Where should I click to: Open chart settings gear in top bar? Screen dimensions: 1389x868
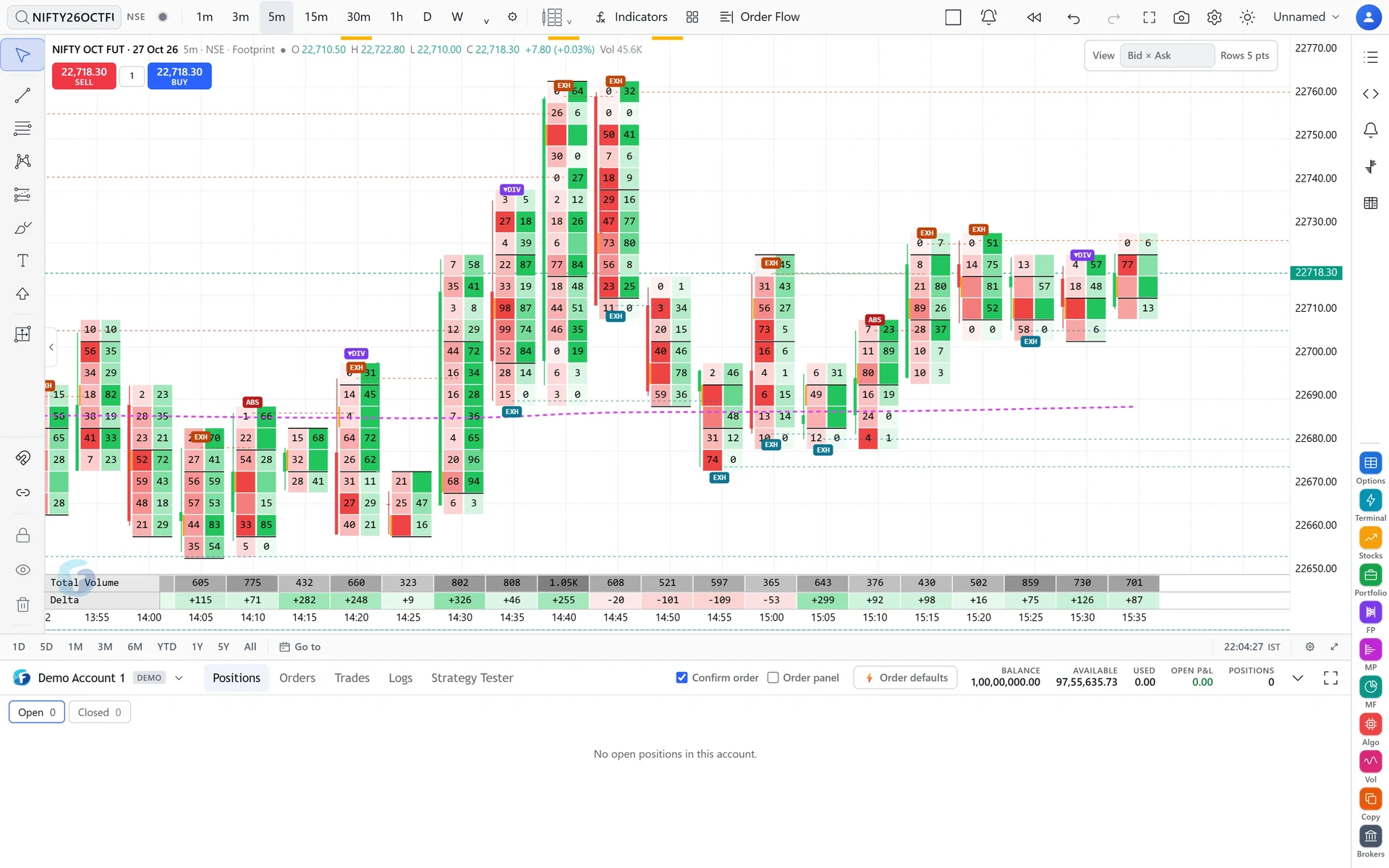(x=1214, y=17)
